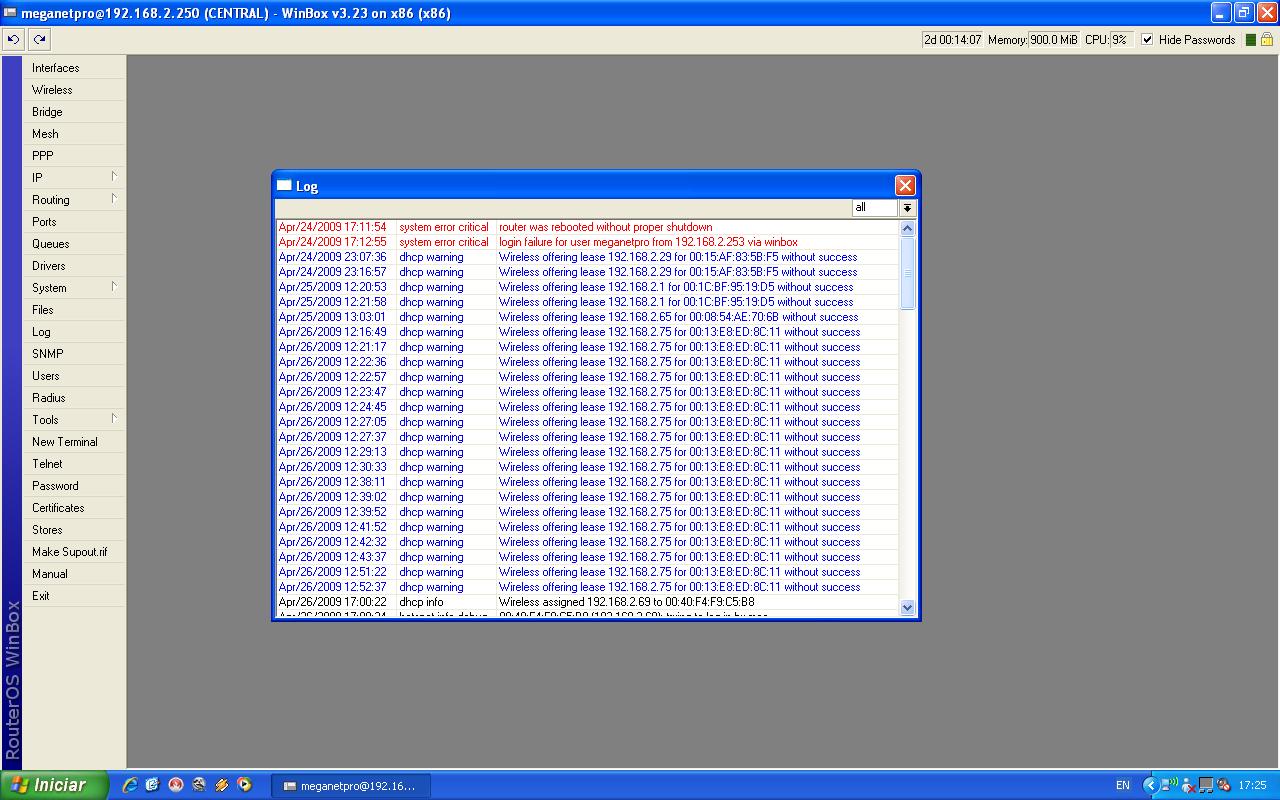Select the log entry dated Apr/26/2009 12:38:11
The image size is (1280, 800).
(588, 482)
